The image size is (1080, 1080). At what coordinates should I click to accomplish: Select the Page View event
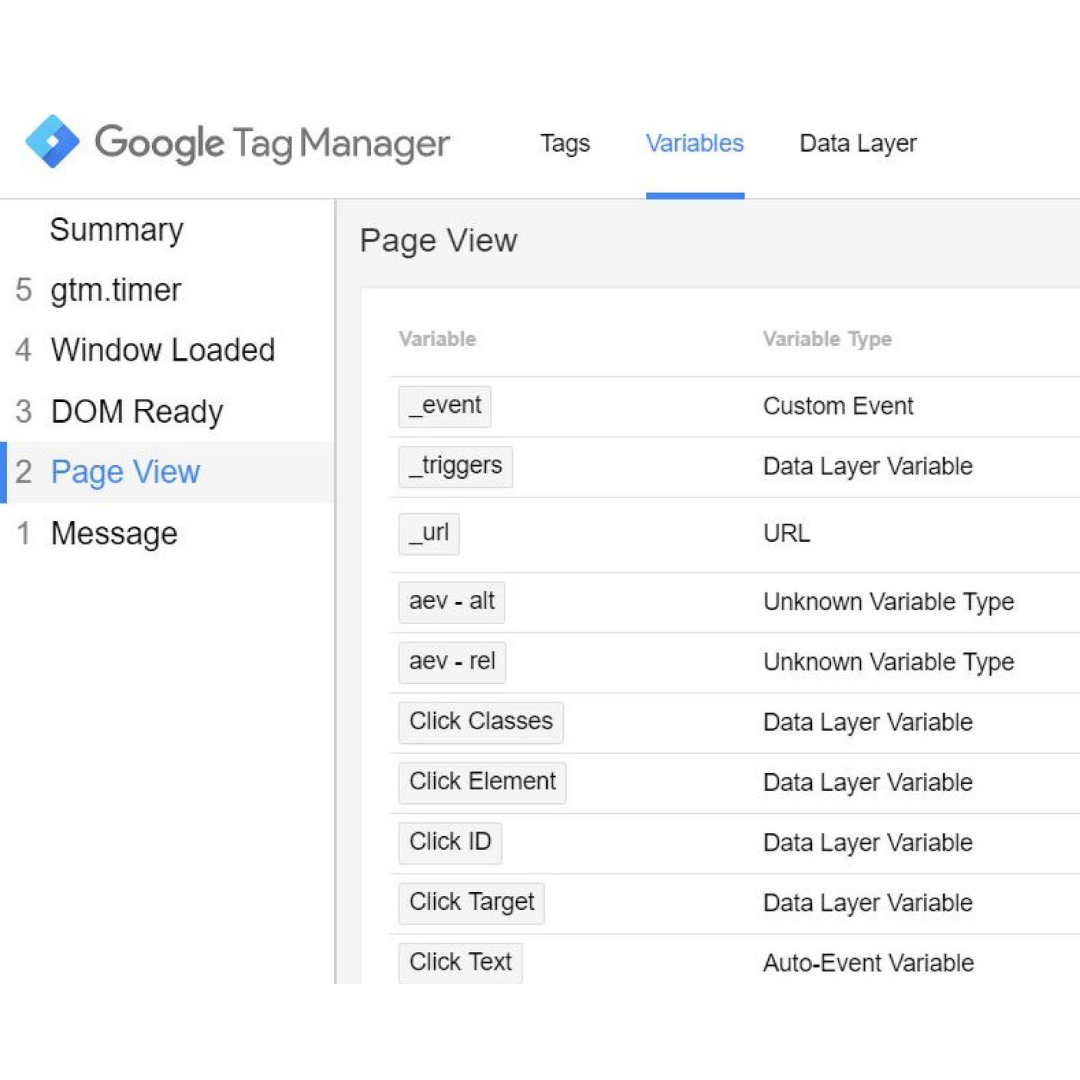click(167, 472)
